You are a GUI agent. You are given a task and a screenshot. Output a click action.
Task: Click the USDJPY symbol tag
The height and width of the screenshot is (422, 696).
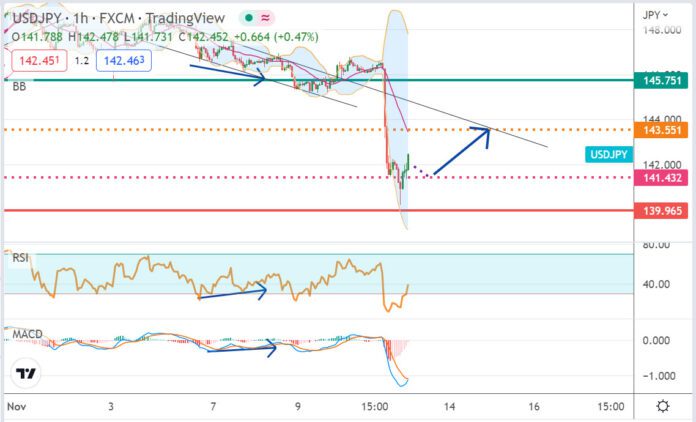tap(609, 154)
